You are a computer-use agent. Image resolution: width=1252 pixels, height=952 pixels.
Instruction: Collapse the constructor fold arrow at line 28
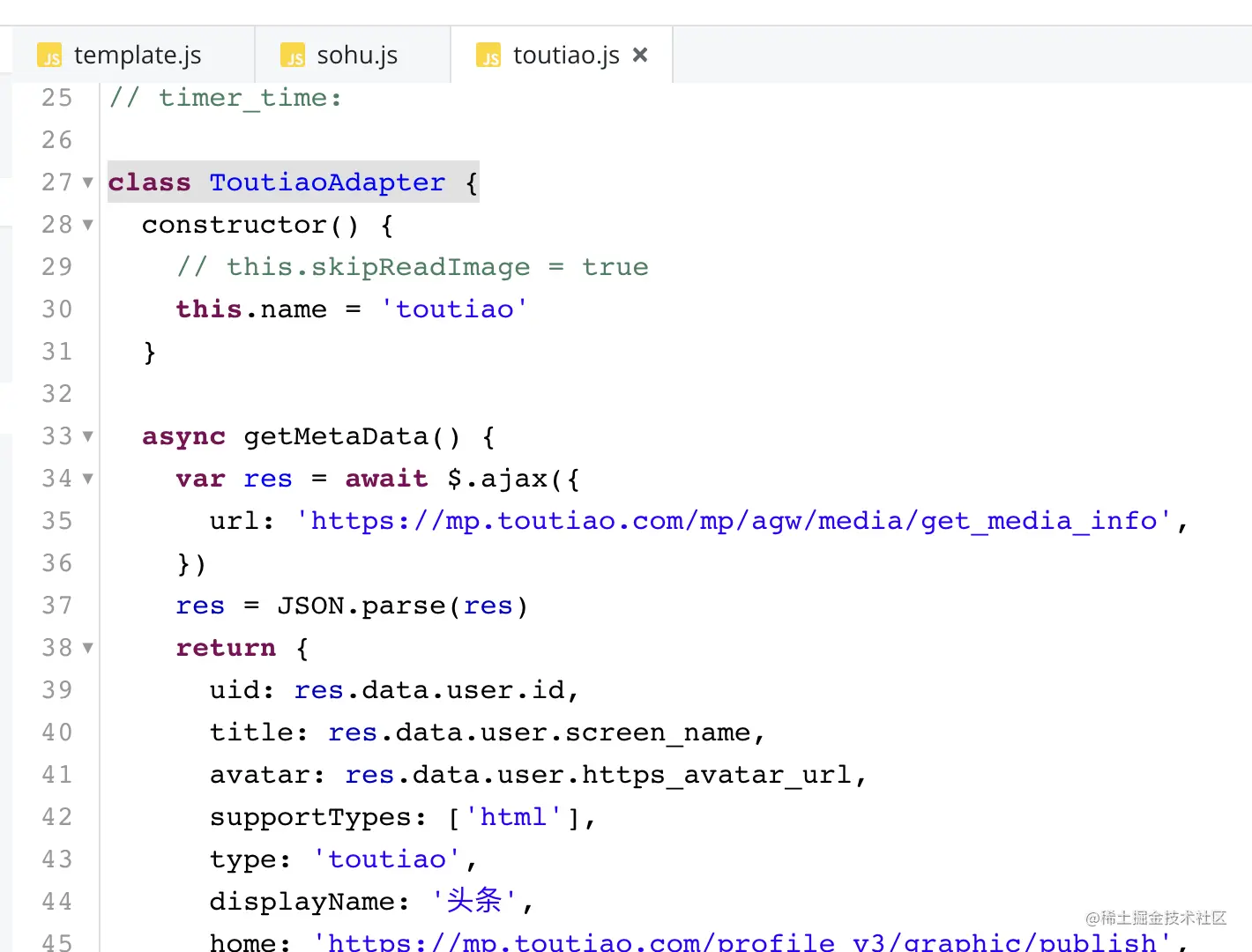point(87,225)
